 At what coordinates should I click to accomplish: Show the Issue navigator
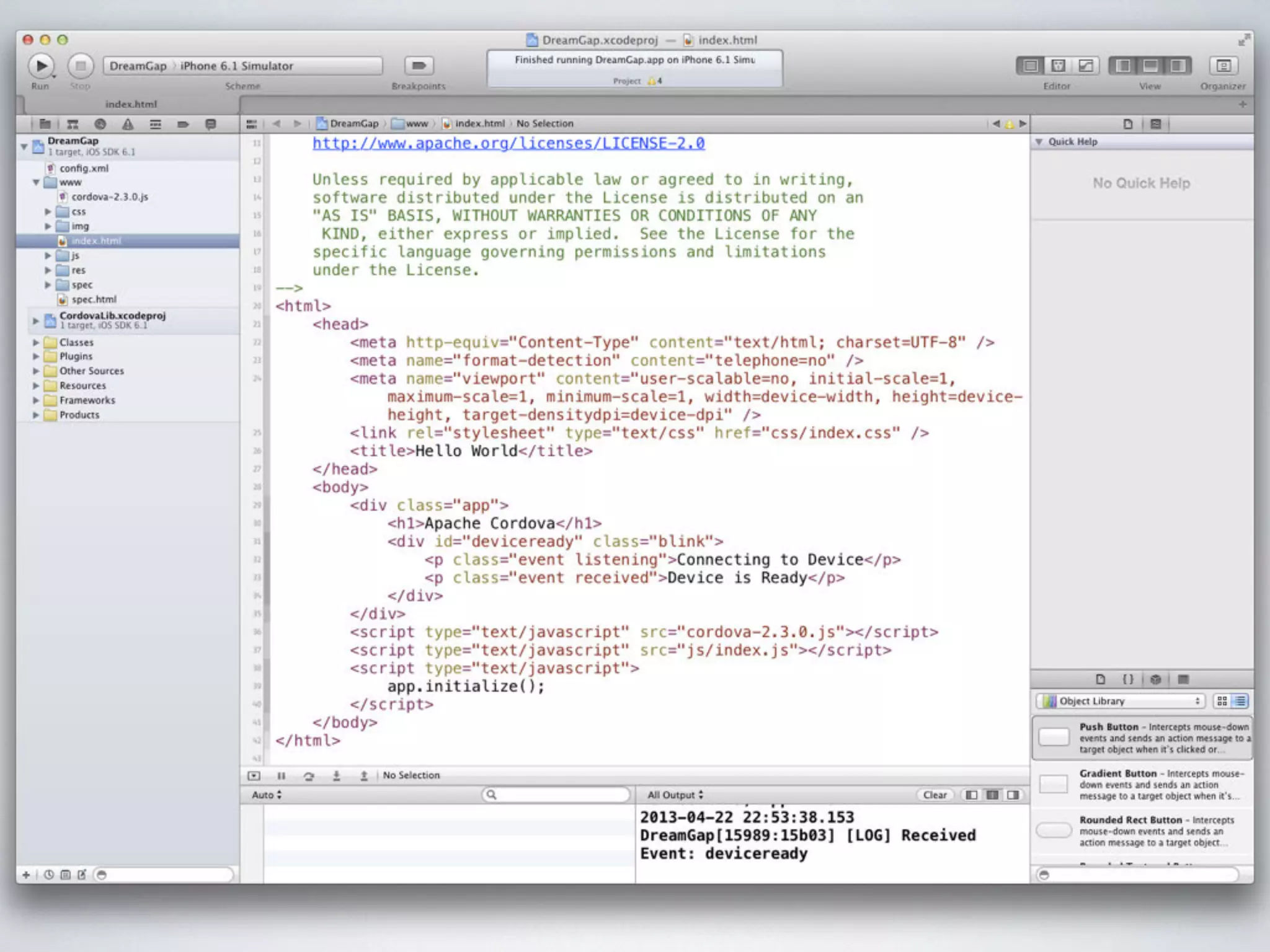128,124
